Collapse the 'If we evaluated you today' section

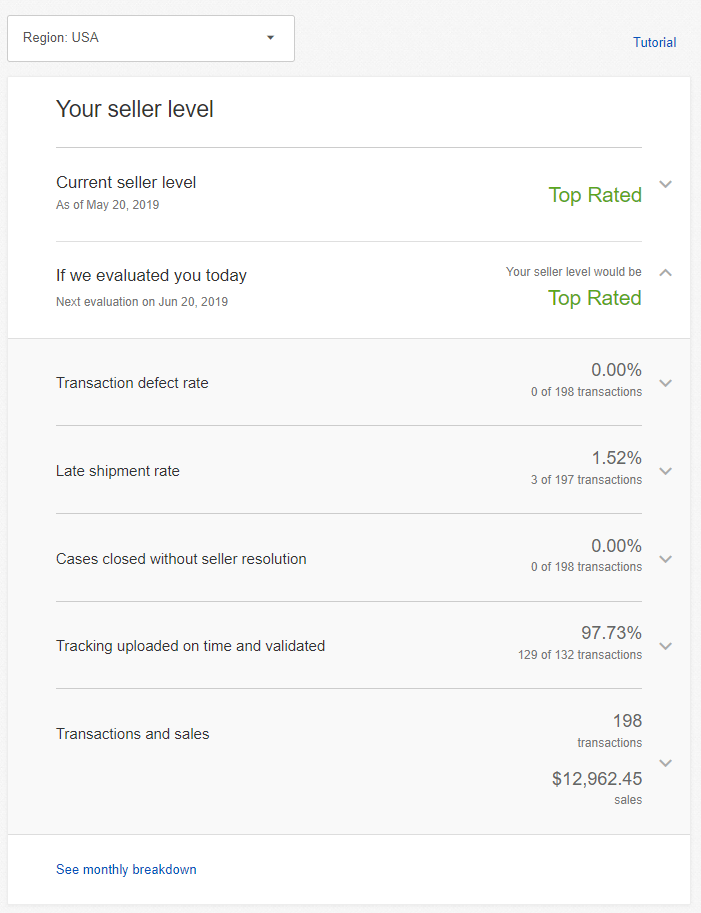(x=666, y=272)
